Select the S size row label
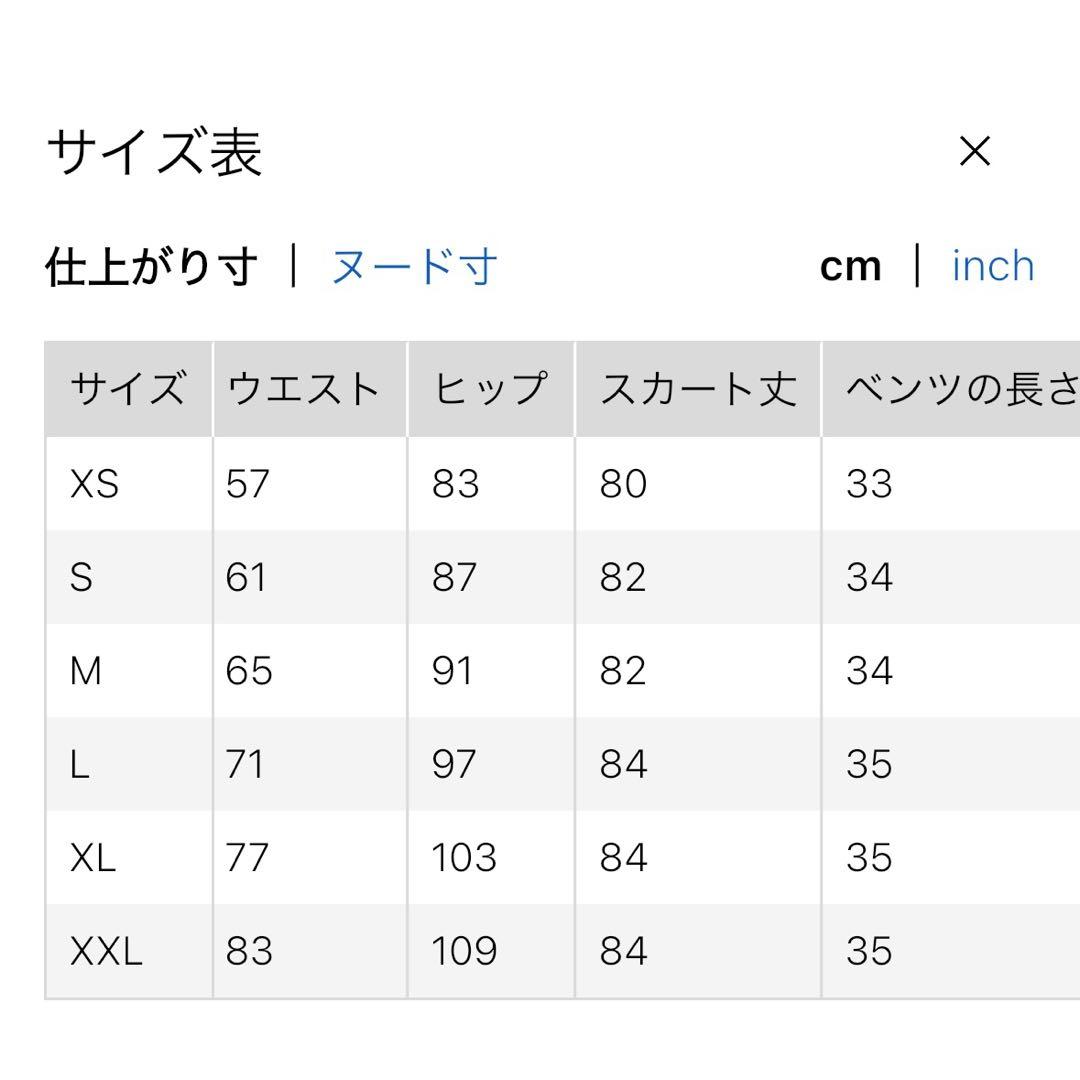 coord(82,578)
